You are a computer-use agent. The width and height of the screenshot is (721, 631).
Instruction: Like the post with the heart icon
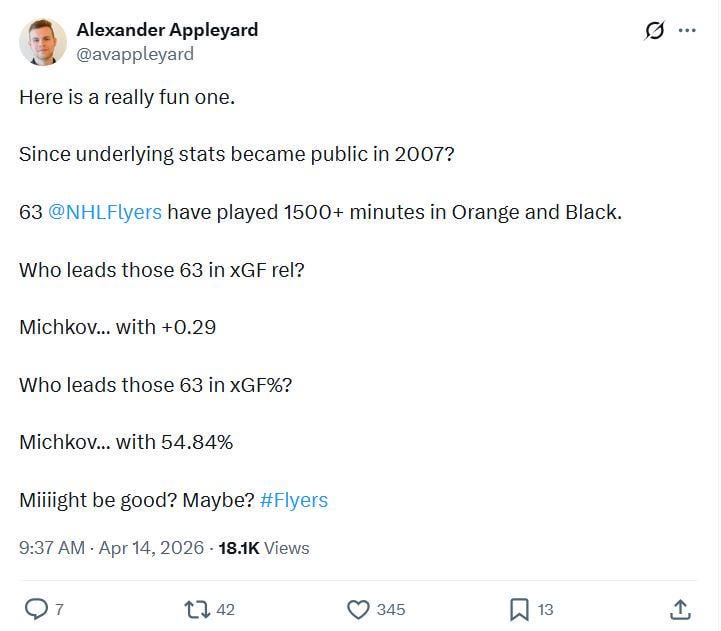click(x=358, y=609)
